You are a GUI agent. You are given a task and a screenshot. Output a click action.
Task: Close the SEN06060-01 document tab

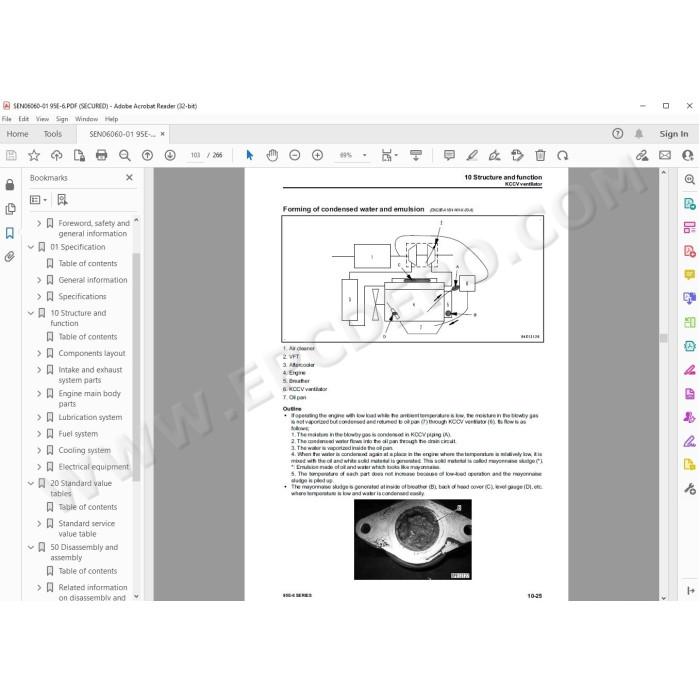coord(162,133)
